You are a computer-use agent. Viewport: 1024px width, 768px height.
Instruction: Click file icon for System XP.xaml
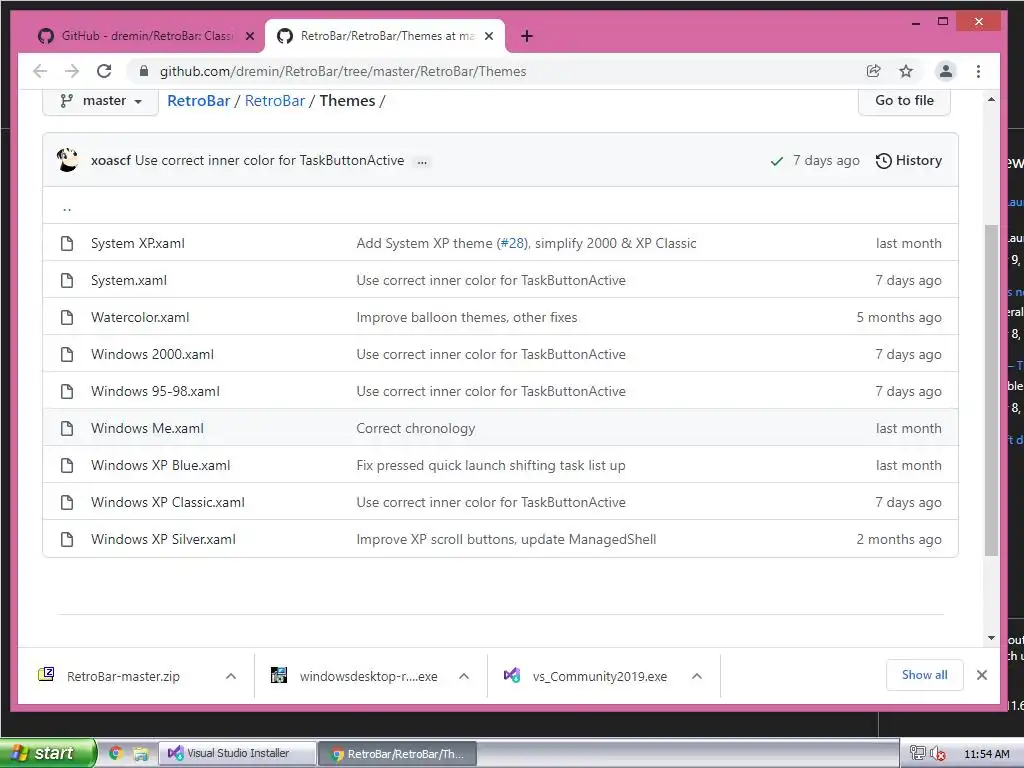coord(67,244)
